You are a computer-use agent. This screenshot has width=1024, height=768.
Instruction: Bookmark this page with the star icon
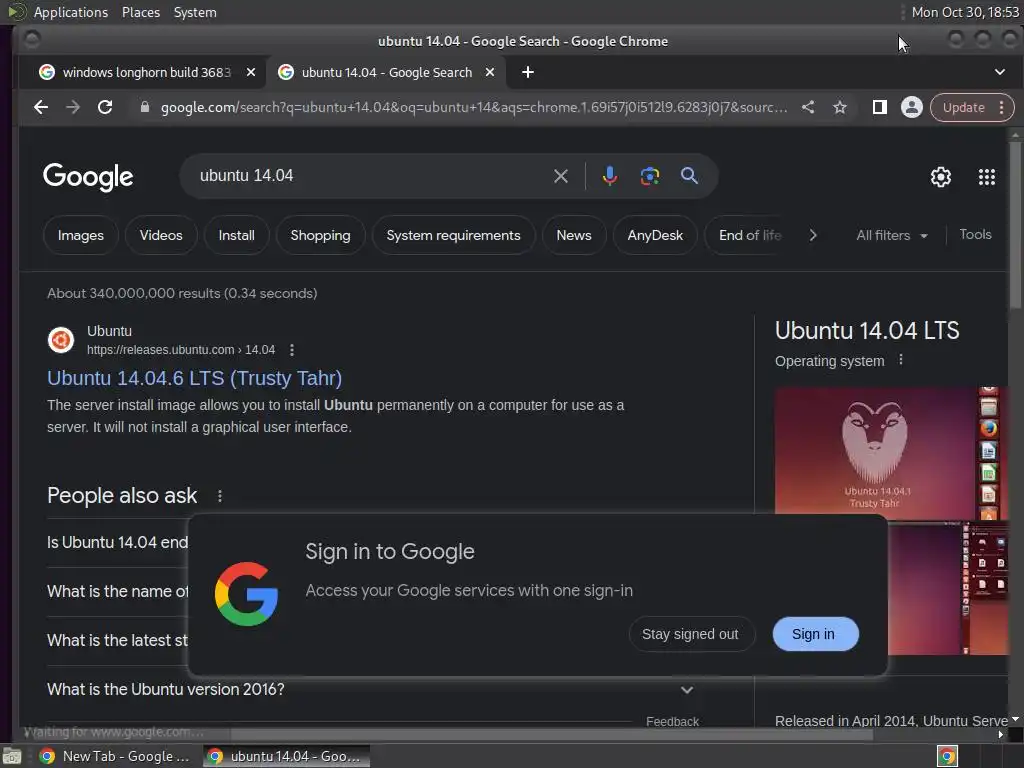click(840, 107)
